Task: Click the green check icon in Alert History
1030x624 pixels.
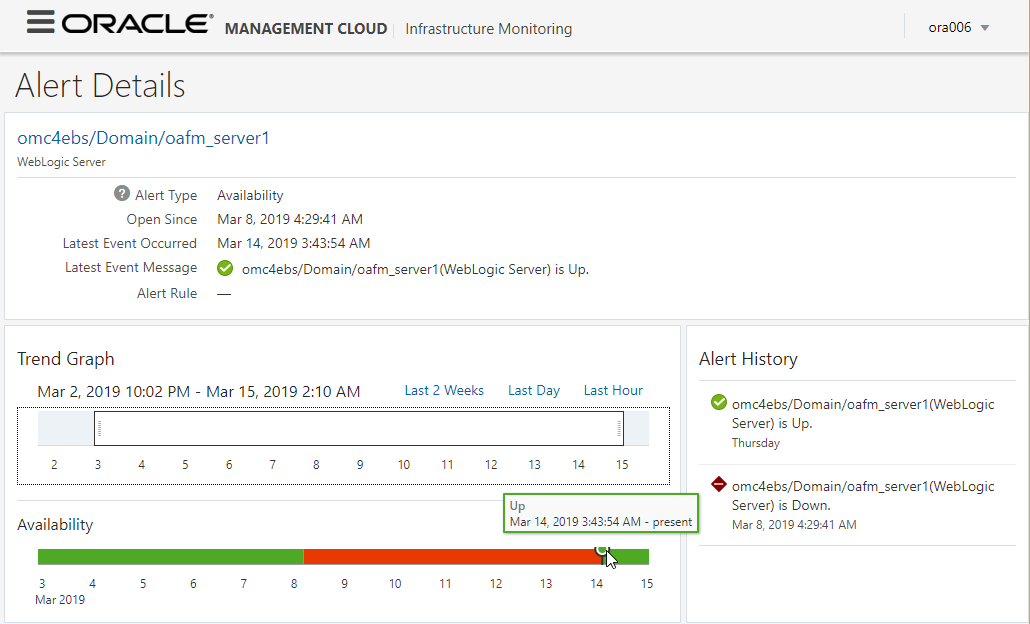Action: pos(718,403)
